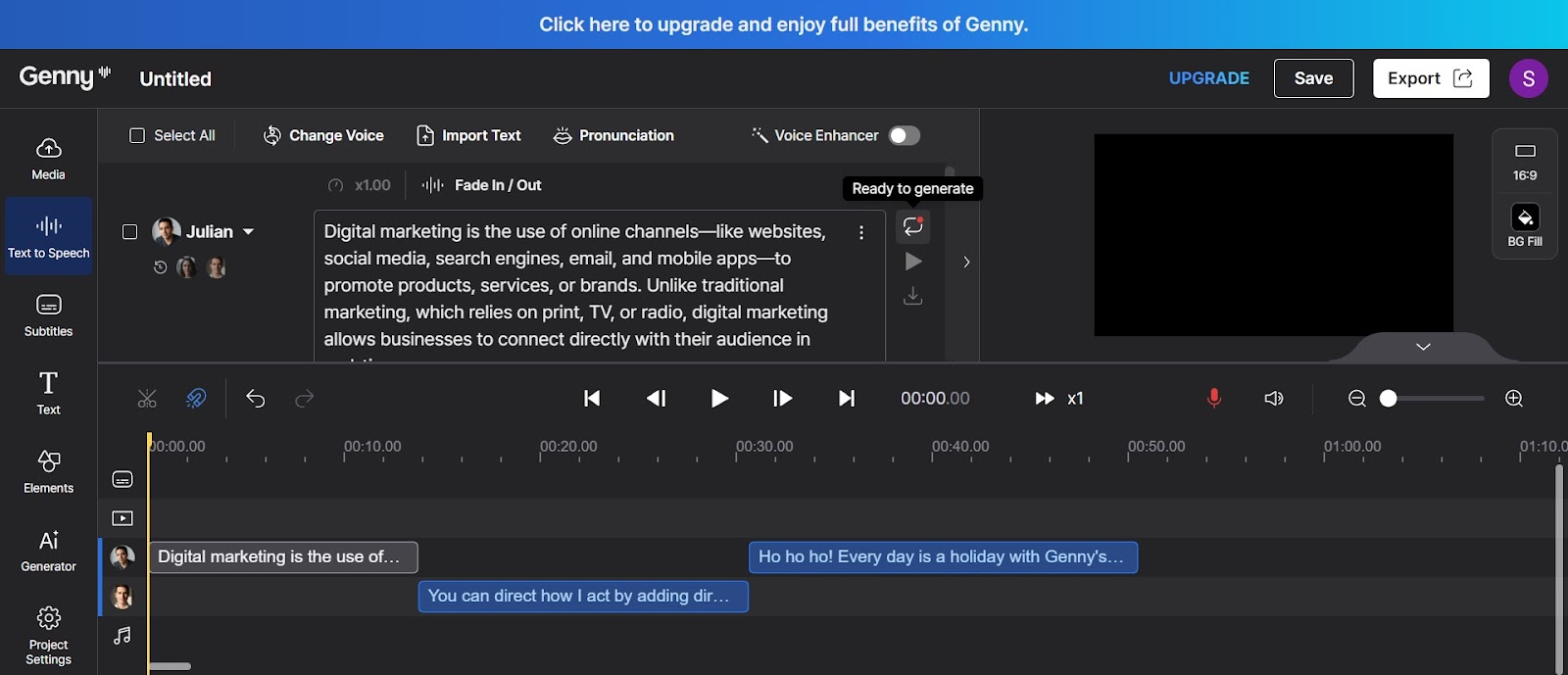Adjust the x1.00 speech speed control
Viewport: 1568px width, 675px height.
tap(359, 185)
